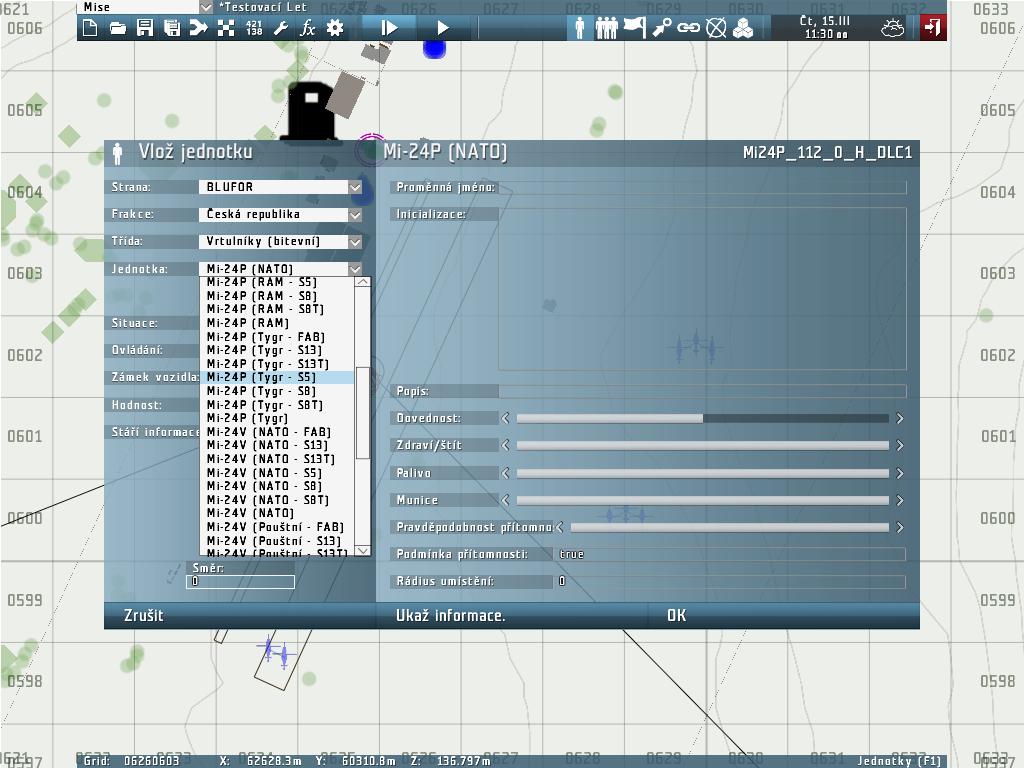Click the gear configuration icon in toolbar
Image resolution: width=1024 pixels, height=768 pixels.
pos(335,29)
